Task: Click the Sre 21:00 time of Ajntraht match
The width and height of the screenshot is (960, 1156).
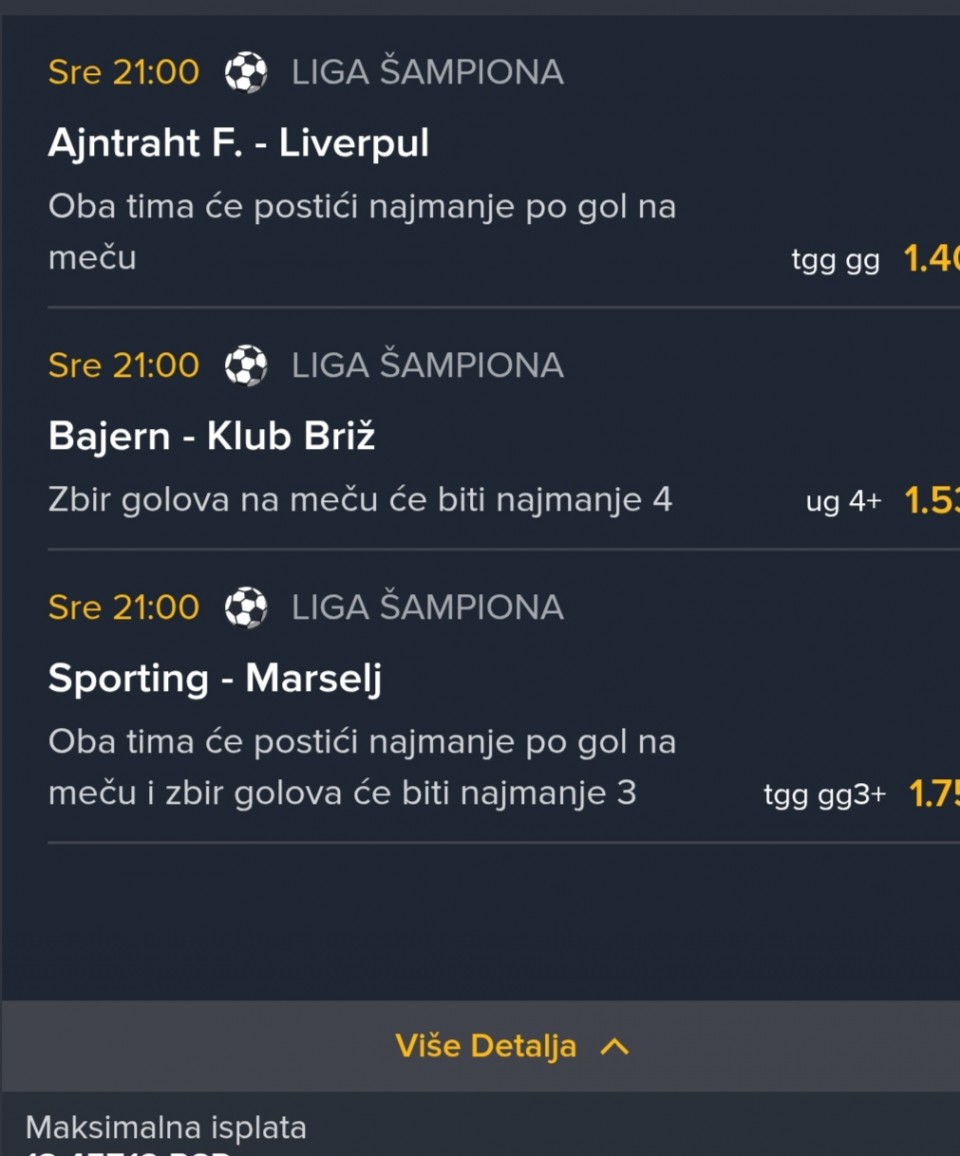Action: click(x=123, y=72)
